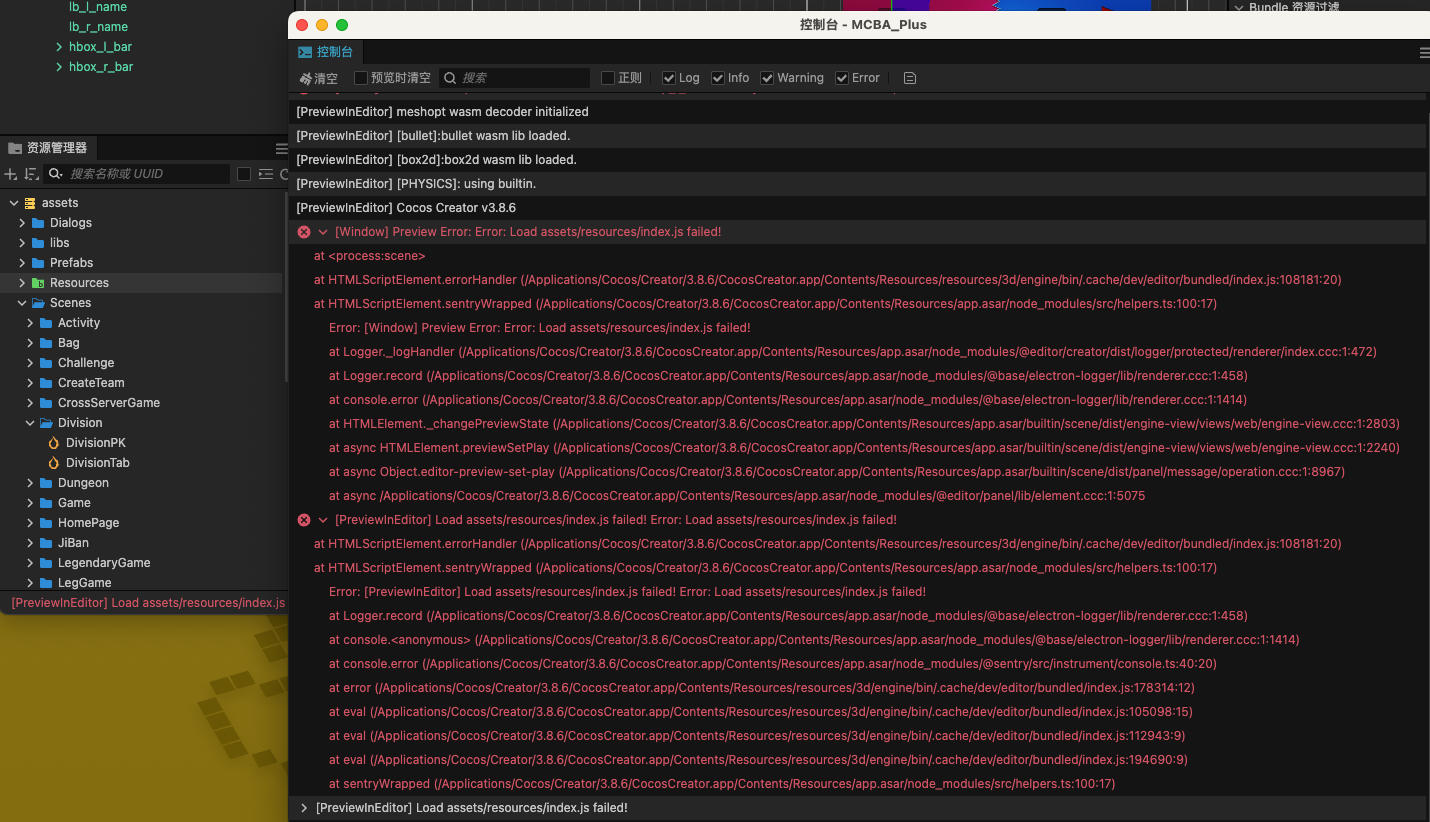Select the LegendaryGame folder
The height and width of the screenshot is (822, 1430).
104,563
